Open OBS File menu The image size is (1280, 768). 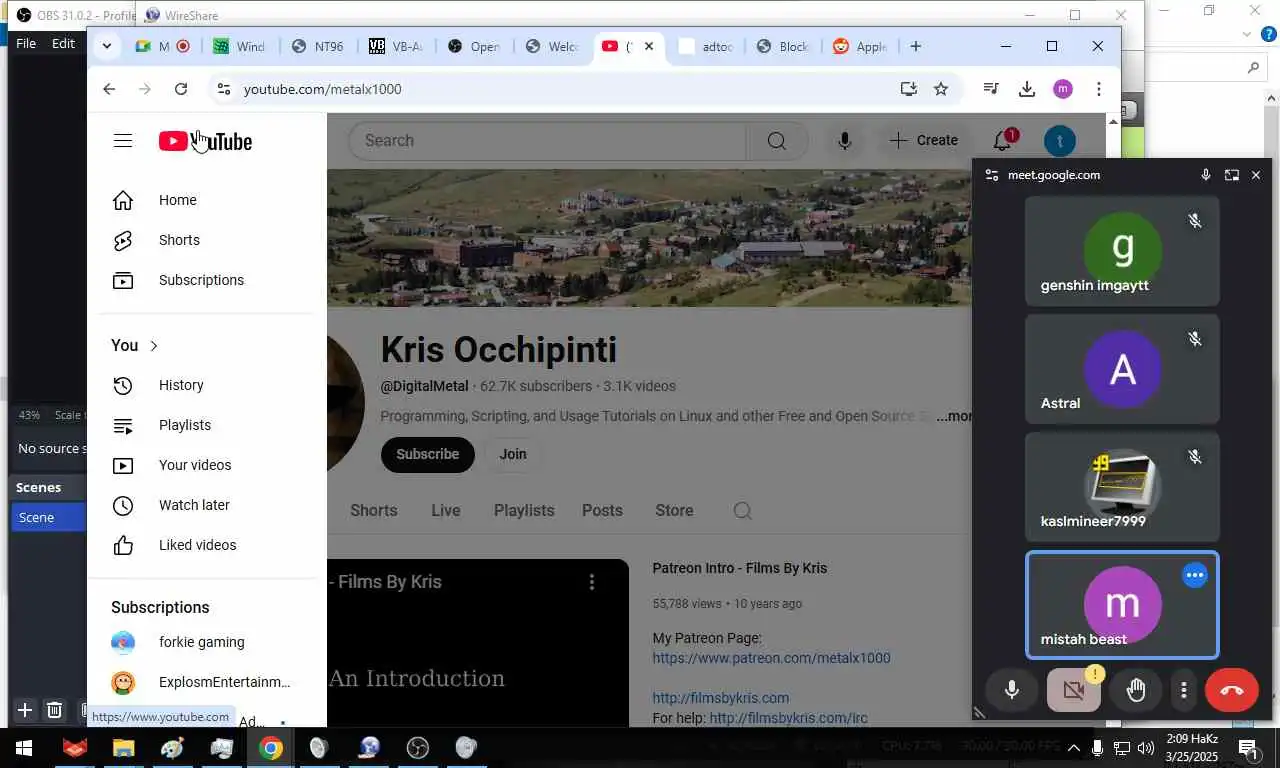point(26,43)
